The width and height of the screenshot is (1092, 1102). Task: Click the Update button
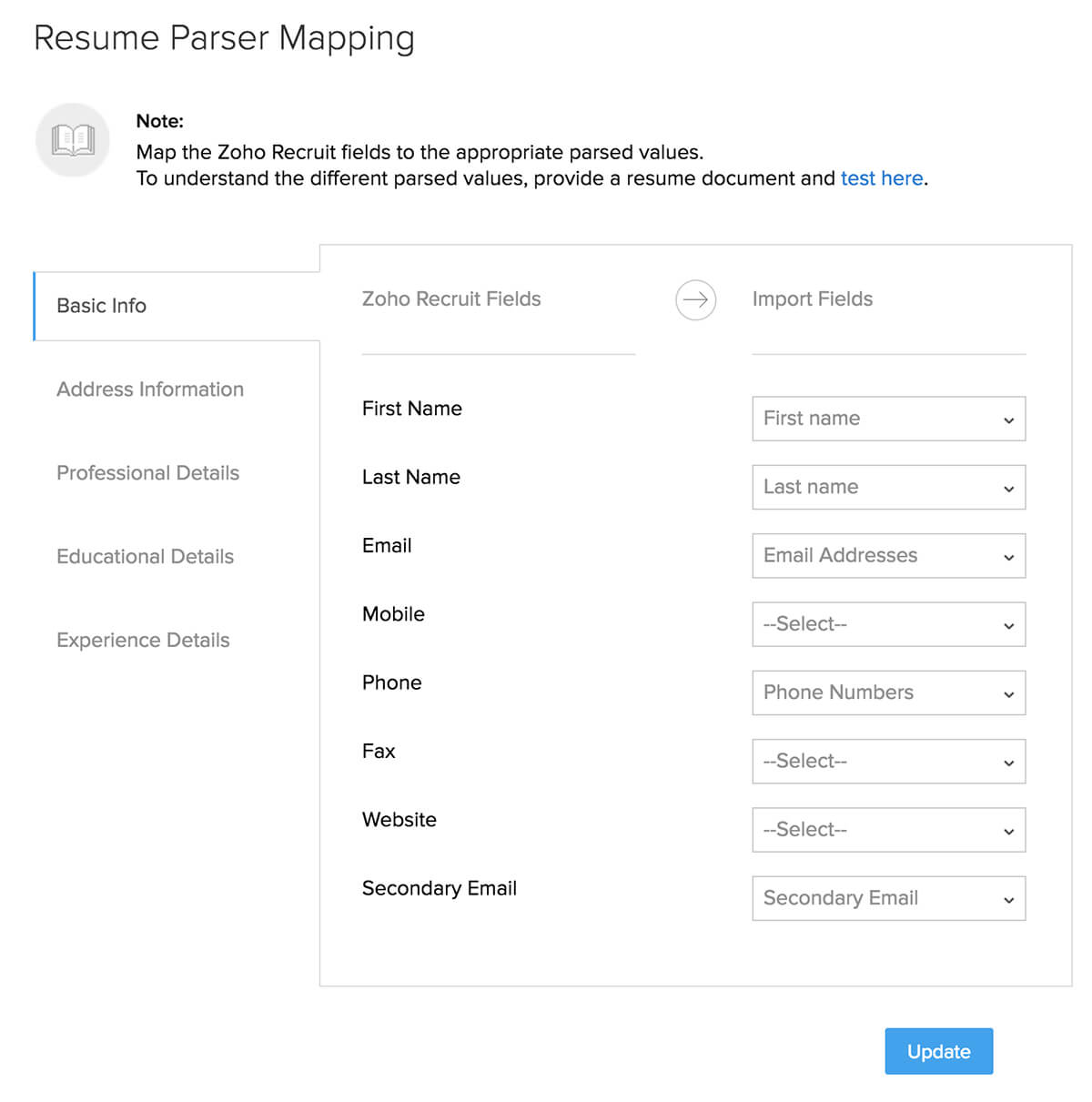938,1051
